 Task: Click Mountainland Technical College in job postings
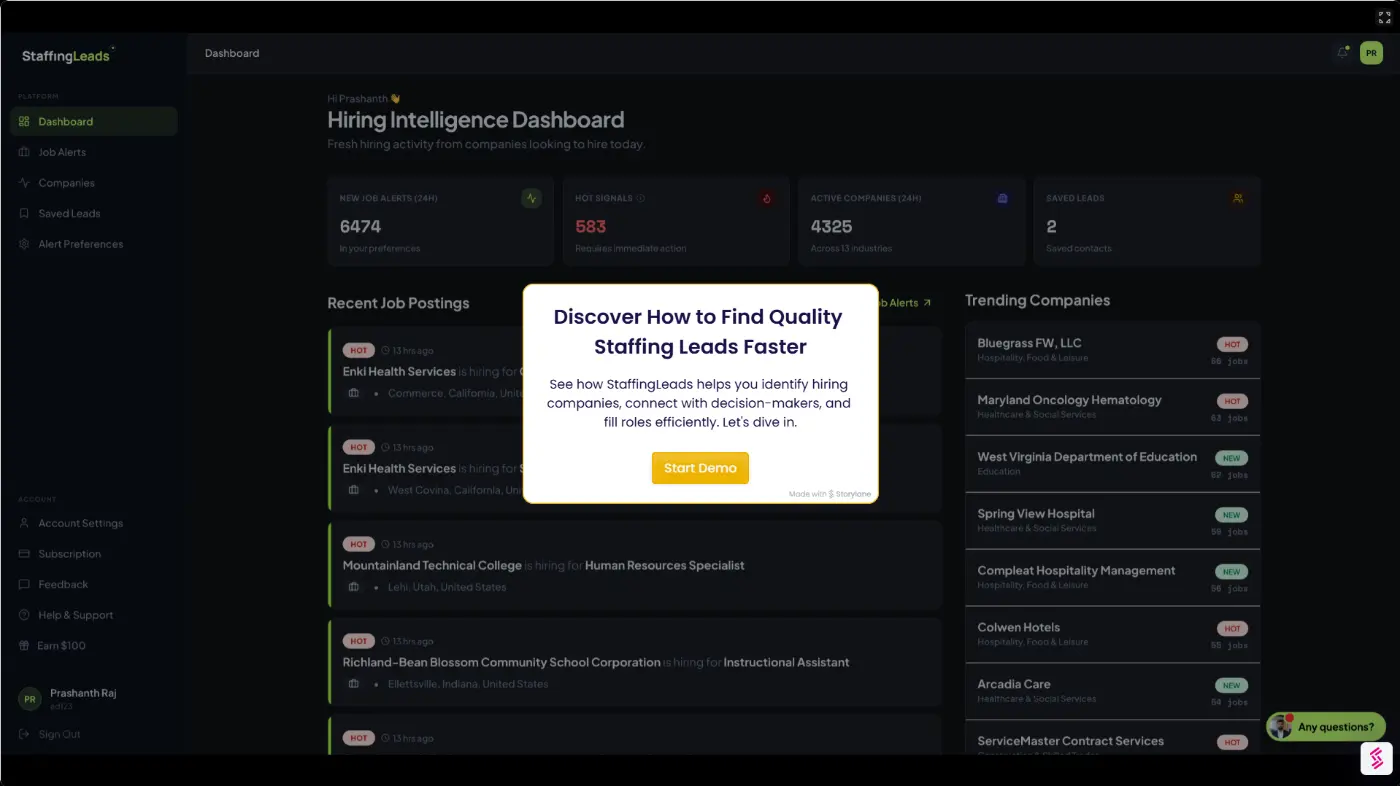[432, 566]
